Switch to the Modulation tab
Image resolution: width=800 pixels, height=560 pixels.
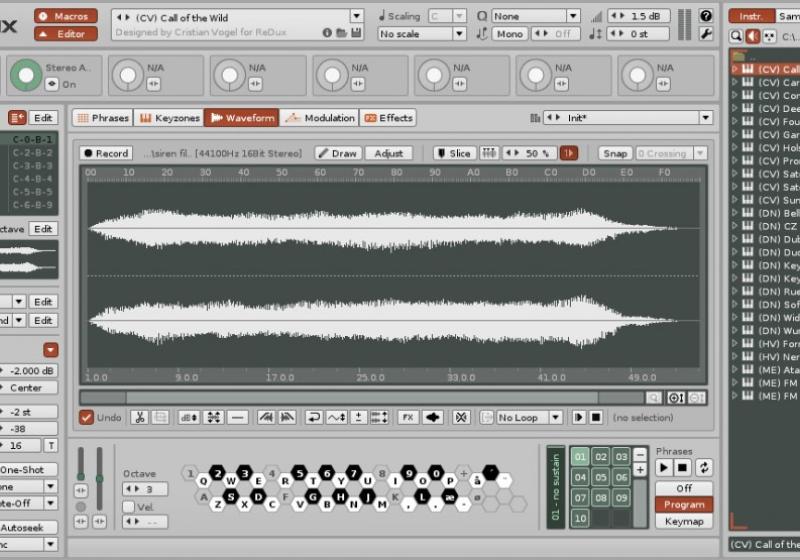(319, 118)
